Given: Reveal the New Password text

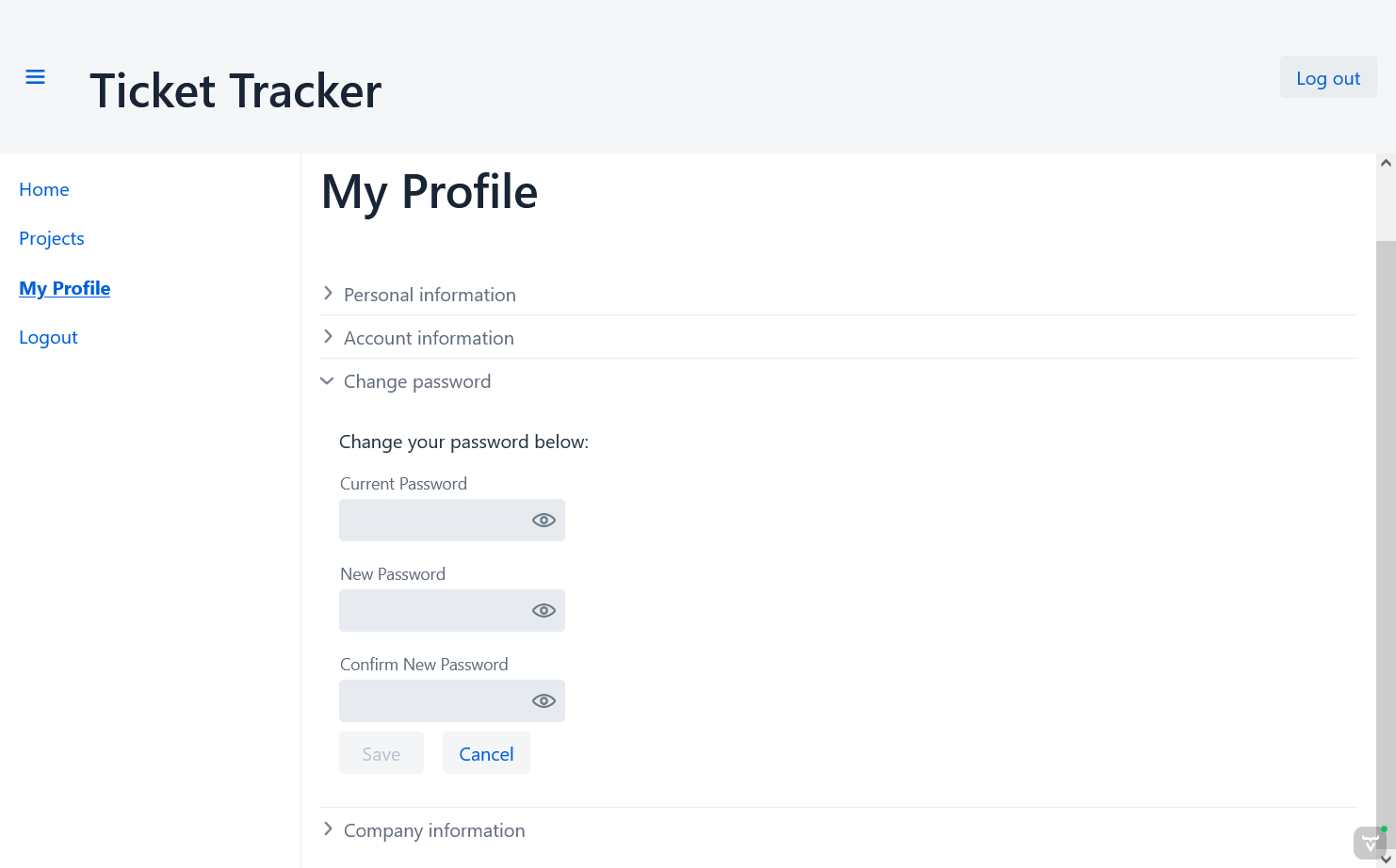Looking at the screenshot, I should click(544, 611).
